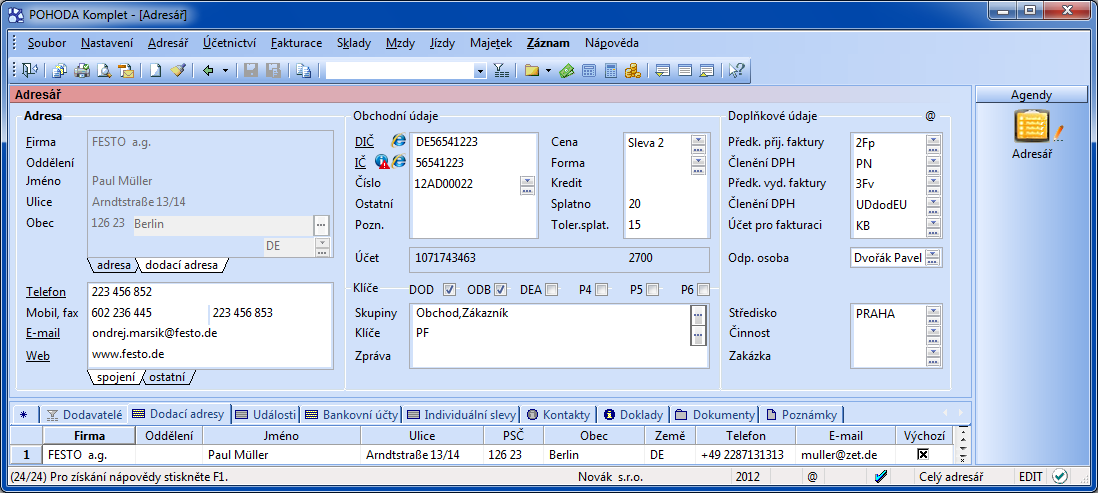Click the duplicate record toolbar icon

(303, 70)
